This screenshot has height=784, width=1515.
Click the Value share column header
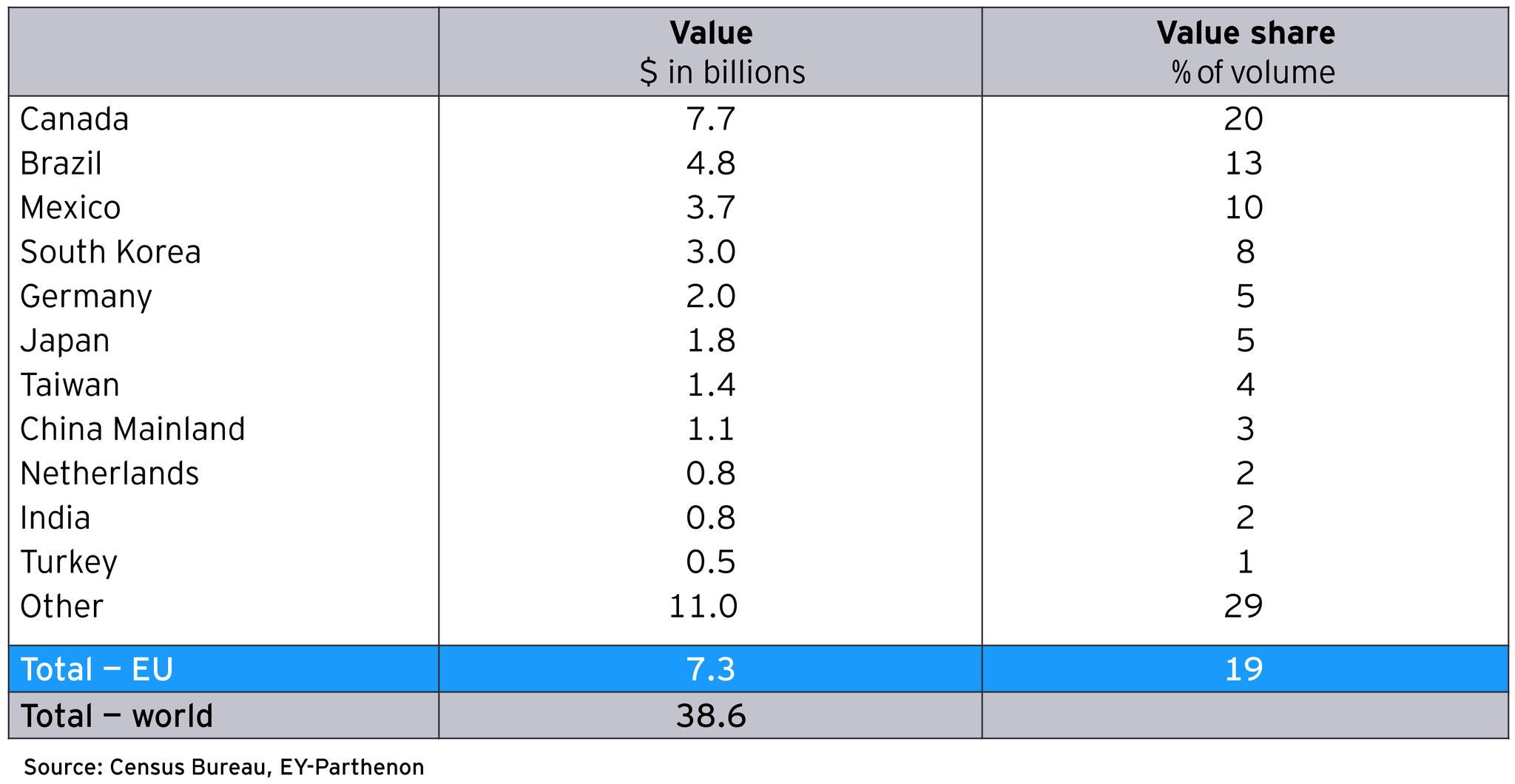tap(1245, 33)
